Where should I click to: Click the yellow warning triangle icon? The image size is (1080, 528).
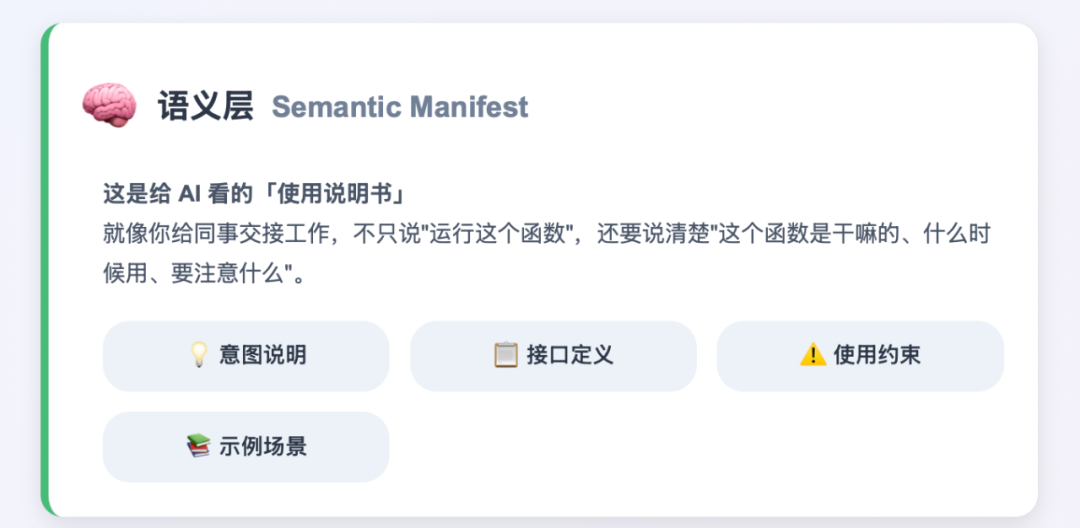click(813, 355)
